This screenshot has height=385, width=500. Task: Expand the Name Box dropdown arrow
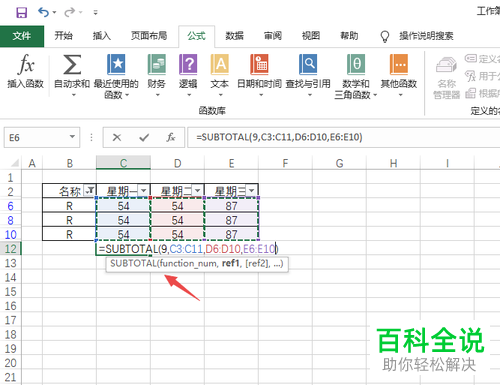[x=72, y=137]
